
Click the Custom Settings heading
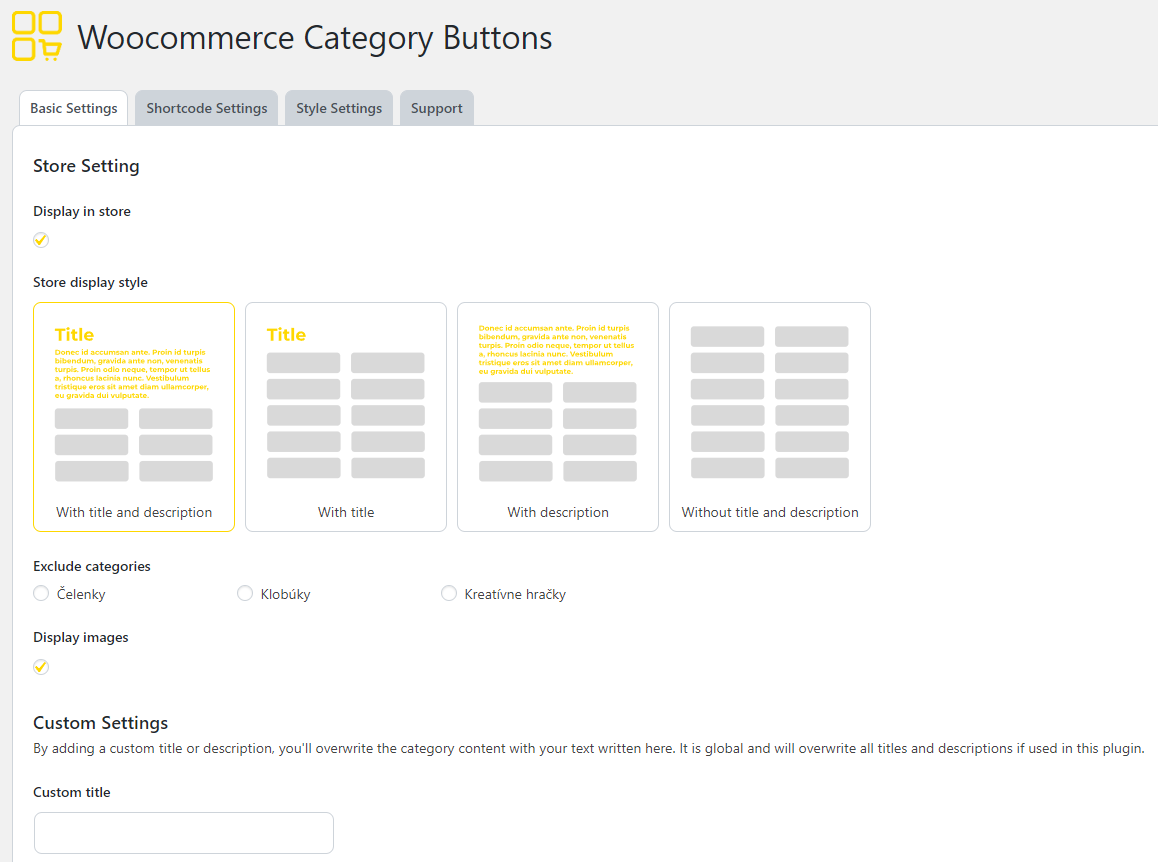pyautogui.click(x=100, y=722)
